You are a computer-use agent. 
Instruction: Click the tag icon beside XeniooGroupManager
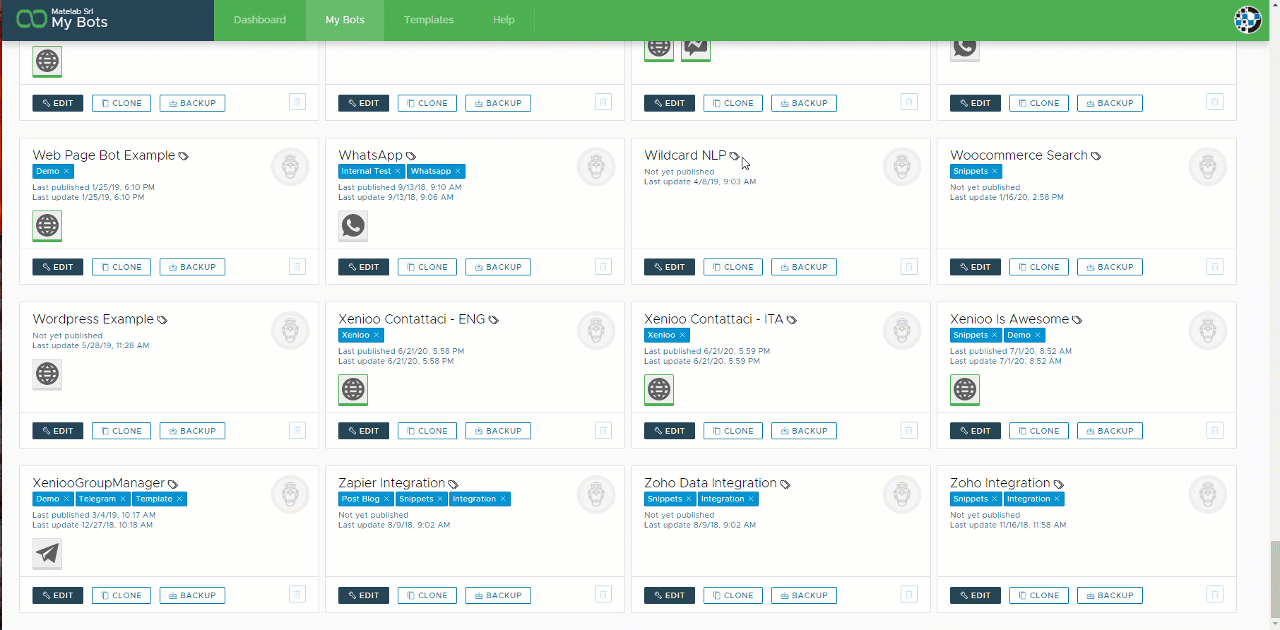173,484
